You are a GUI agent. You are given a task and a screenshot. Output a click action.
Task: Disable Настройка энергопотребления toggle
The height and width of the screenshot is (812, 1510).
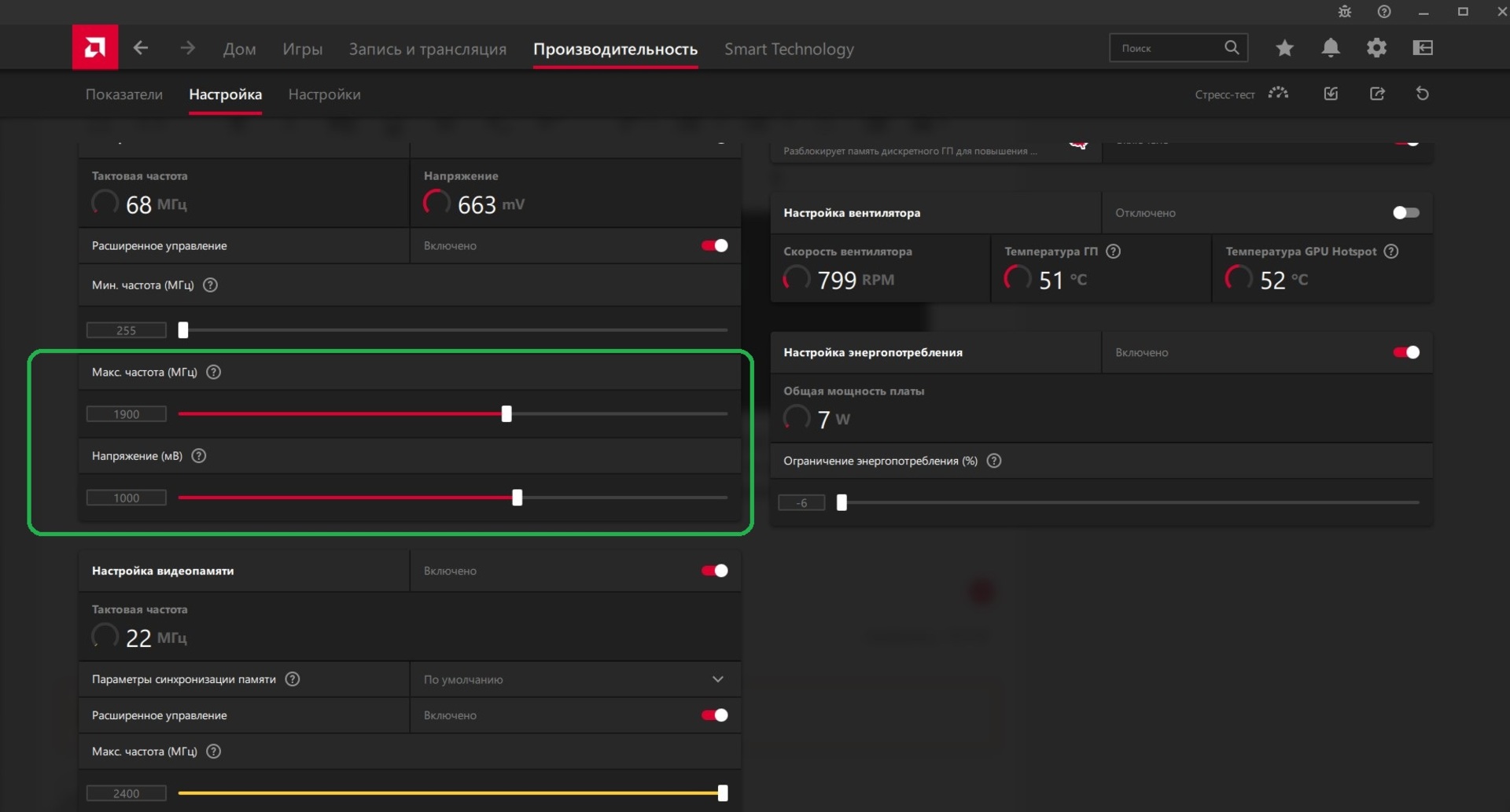(x=1405, y=352)
